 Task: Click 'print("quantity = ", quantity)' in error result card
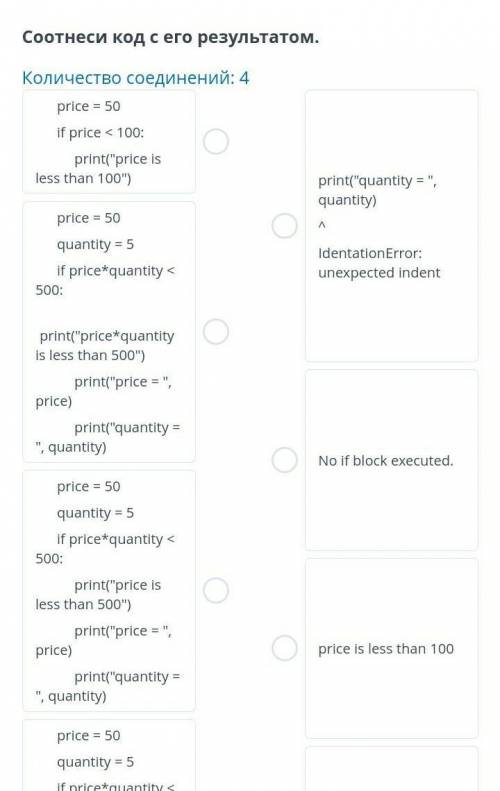pos(377,190)
